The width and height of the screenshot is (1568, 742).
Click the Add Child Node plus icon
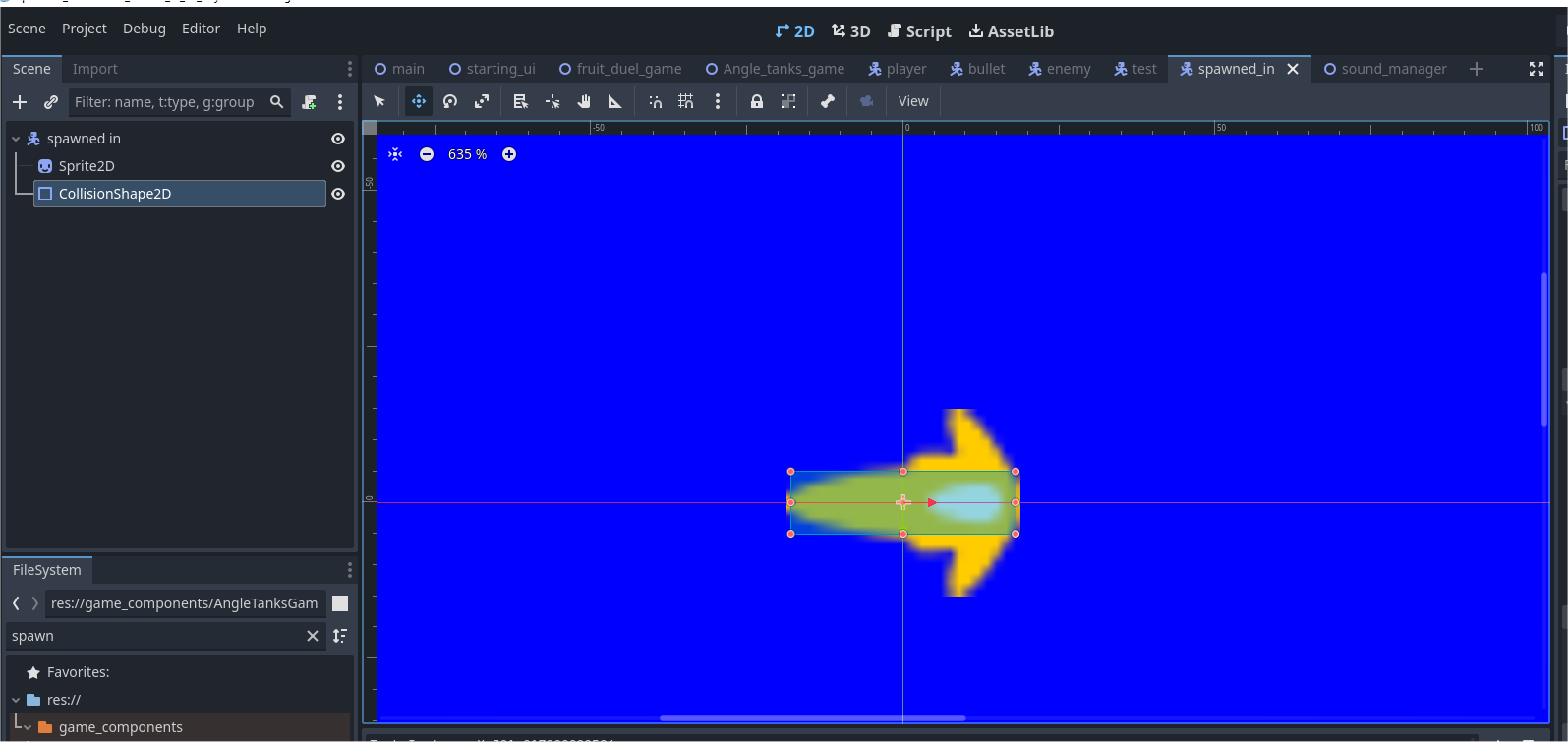[x=20, y=102]
